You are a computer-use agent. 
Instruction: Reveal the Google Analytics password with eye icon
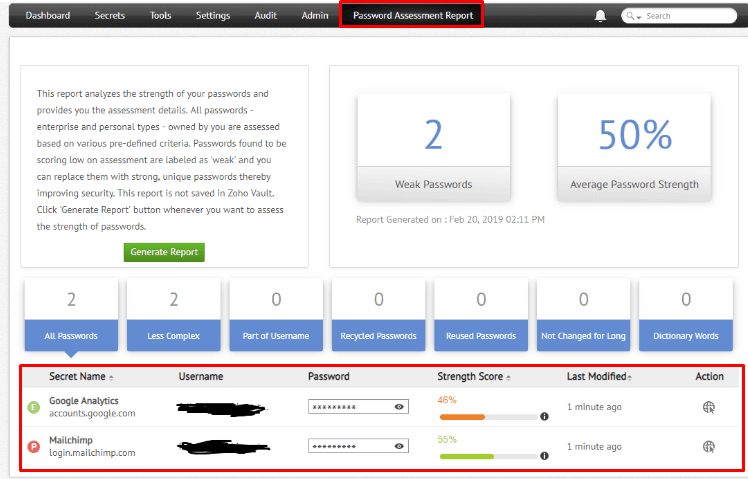pyautogui.click(x=399, y=407)
